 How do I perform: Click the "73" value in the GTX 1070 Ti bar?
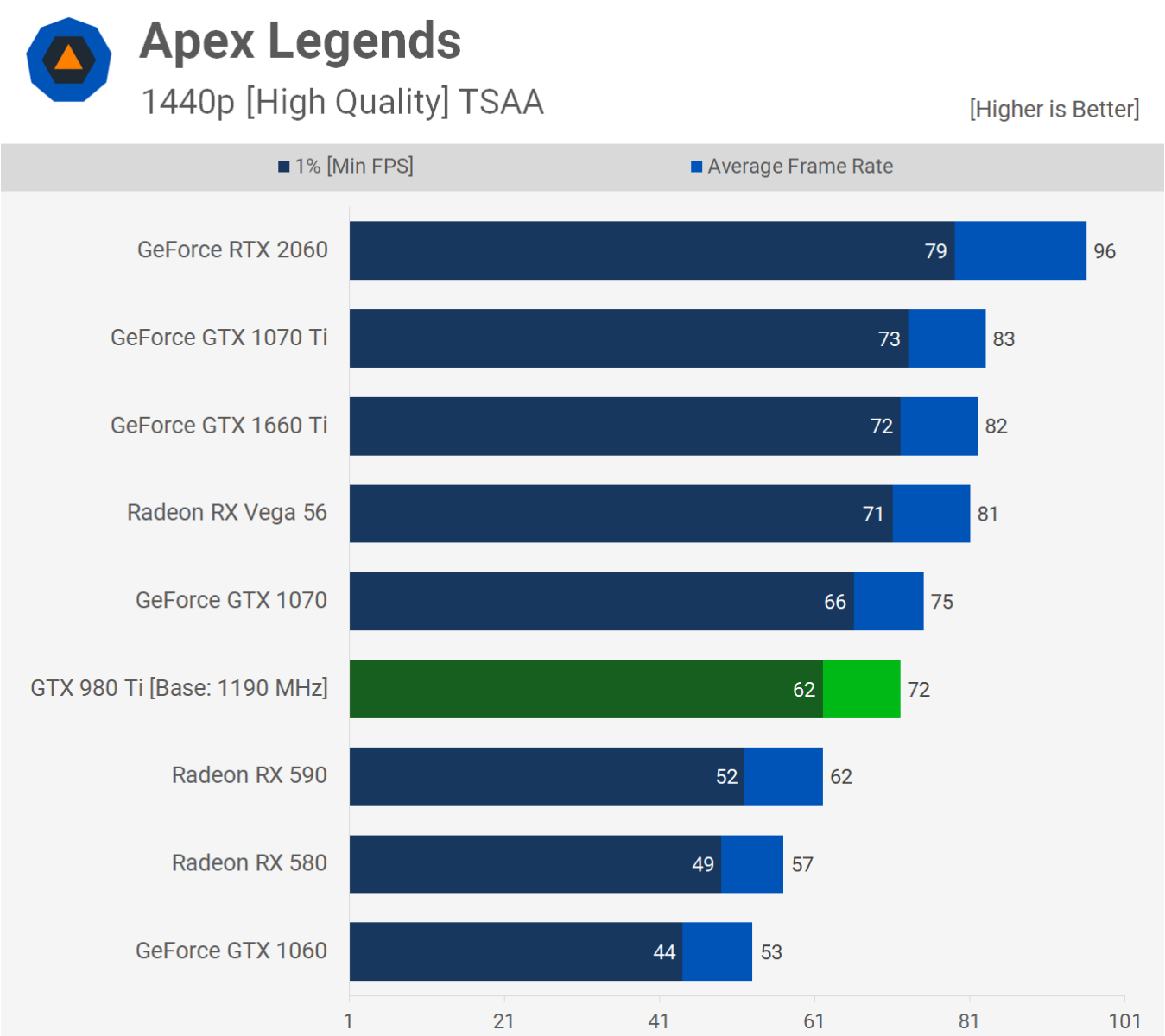[x=890, y=339]
